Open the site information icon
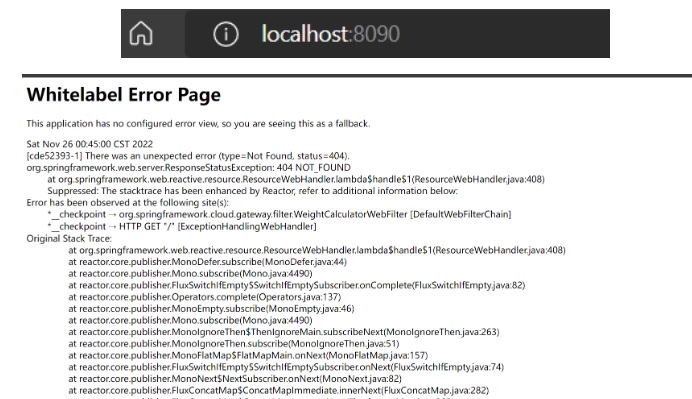Viewport: 692px width, 399px height. [226, 34]
